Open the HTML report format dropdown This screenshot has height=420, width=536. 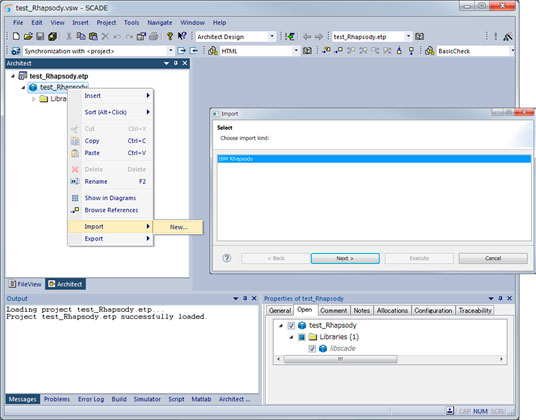click(x=296, y=51)
